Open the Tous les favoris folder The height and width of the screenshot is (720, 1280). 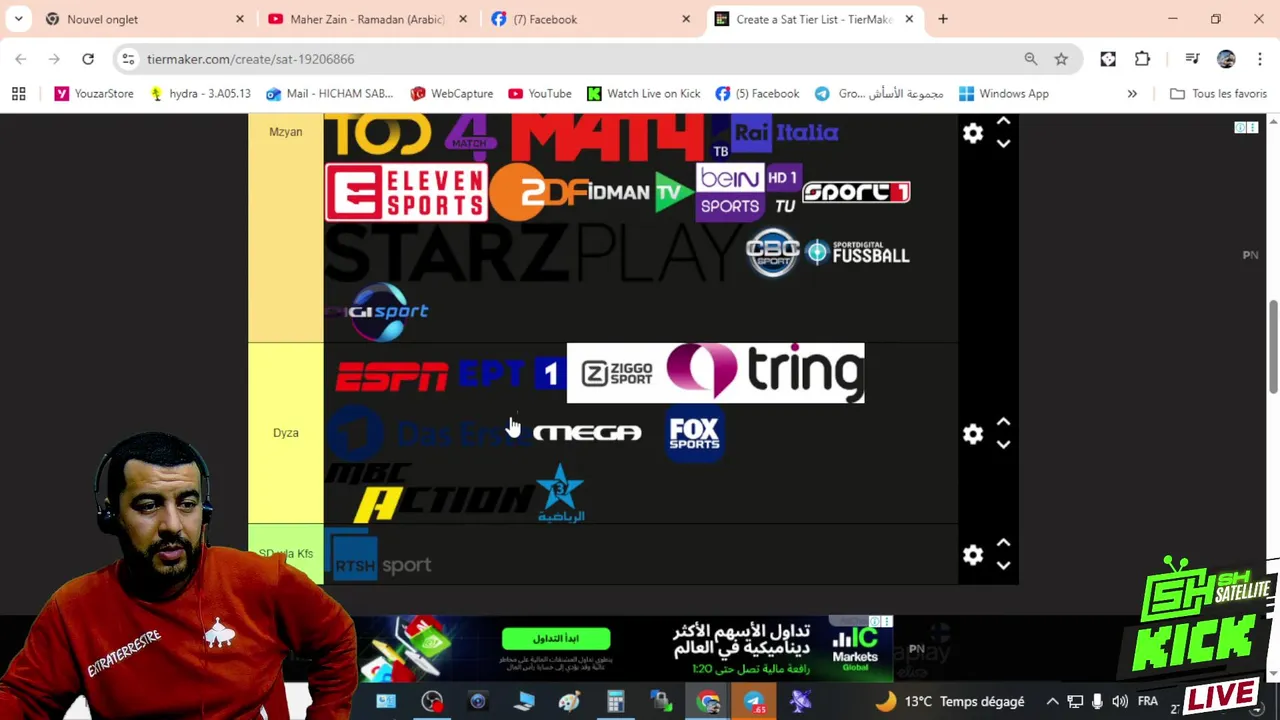click(x=1218, y=93)
